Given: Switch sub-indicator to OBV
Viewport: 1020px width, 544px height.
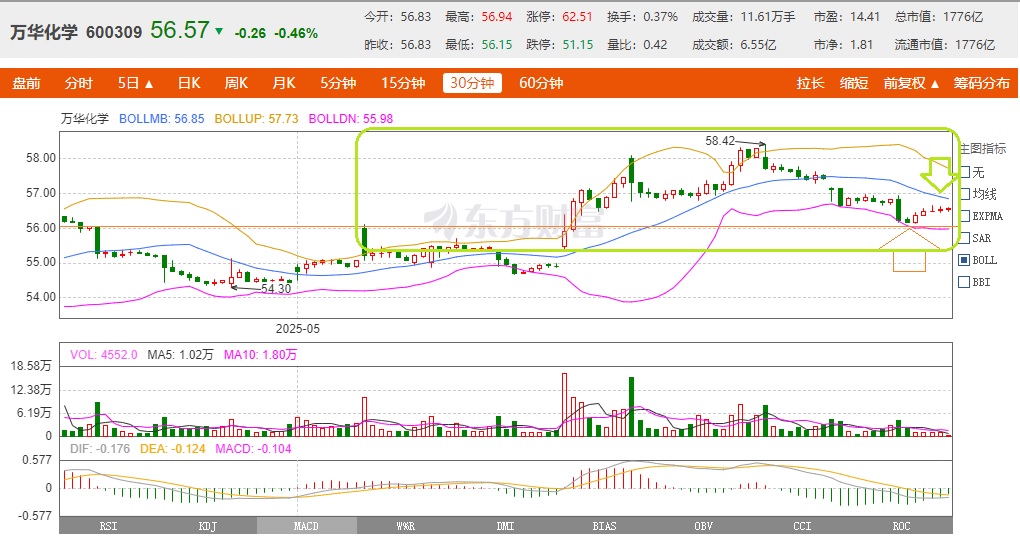Looking at the screenshot, I should [703, 526].
